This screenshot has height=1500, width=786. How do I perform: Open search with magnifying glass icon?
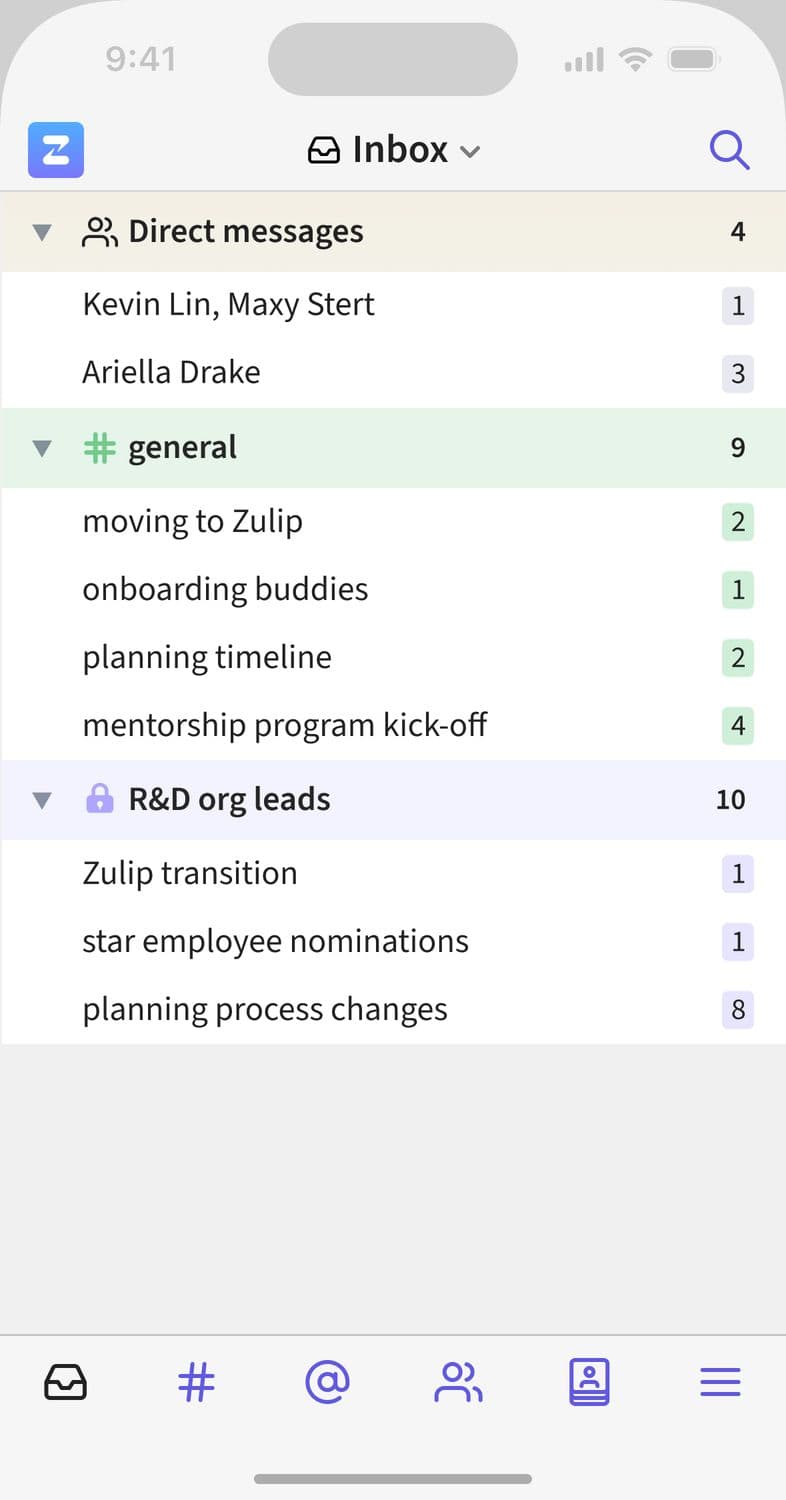tap(729, 150)
